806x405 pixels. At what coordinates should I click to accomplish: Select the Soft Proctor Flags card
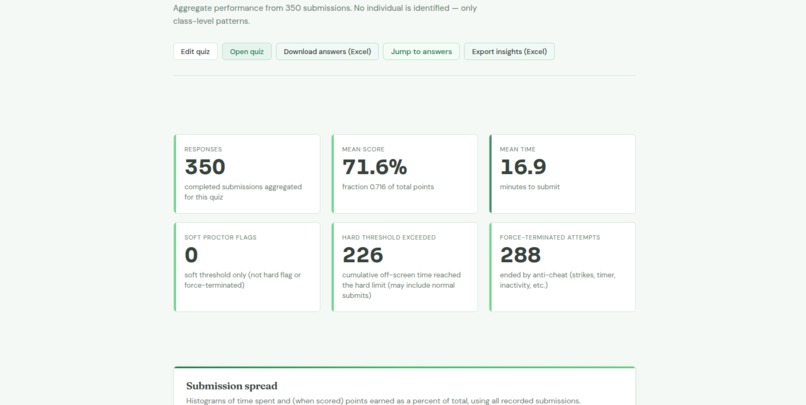[x=247, y=267]
